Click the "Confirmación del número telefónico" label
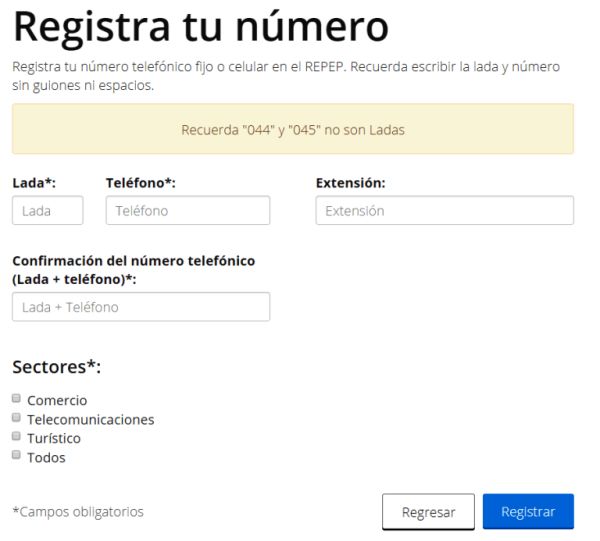This screenshot has width=600, height=541. [133, 261]
